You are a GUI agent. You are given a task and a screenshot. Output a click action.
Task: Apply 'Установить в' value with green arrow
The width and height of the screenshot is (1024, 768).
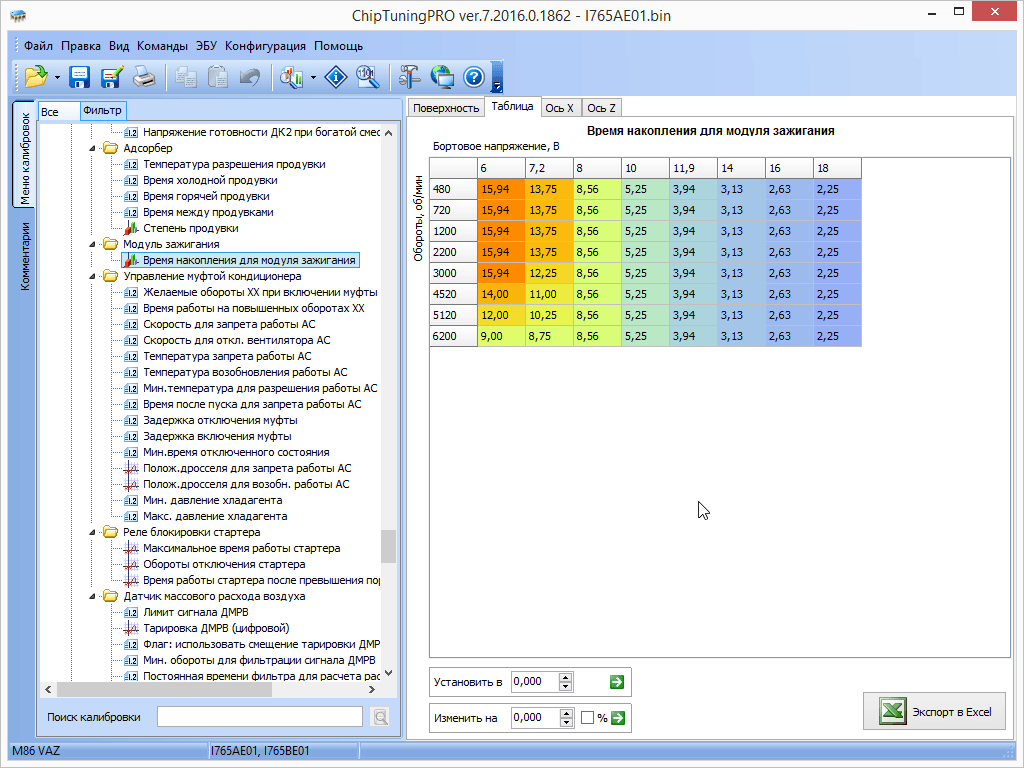617,682
